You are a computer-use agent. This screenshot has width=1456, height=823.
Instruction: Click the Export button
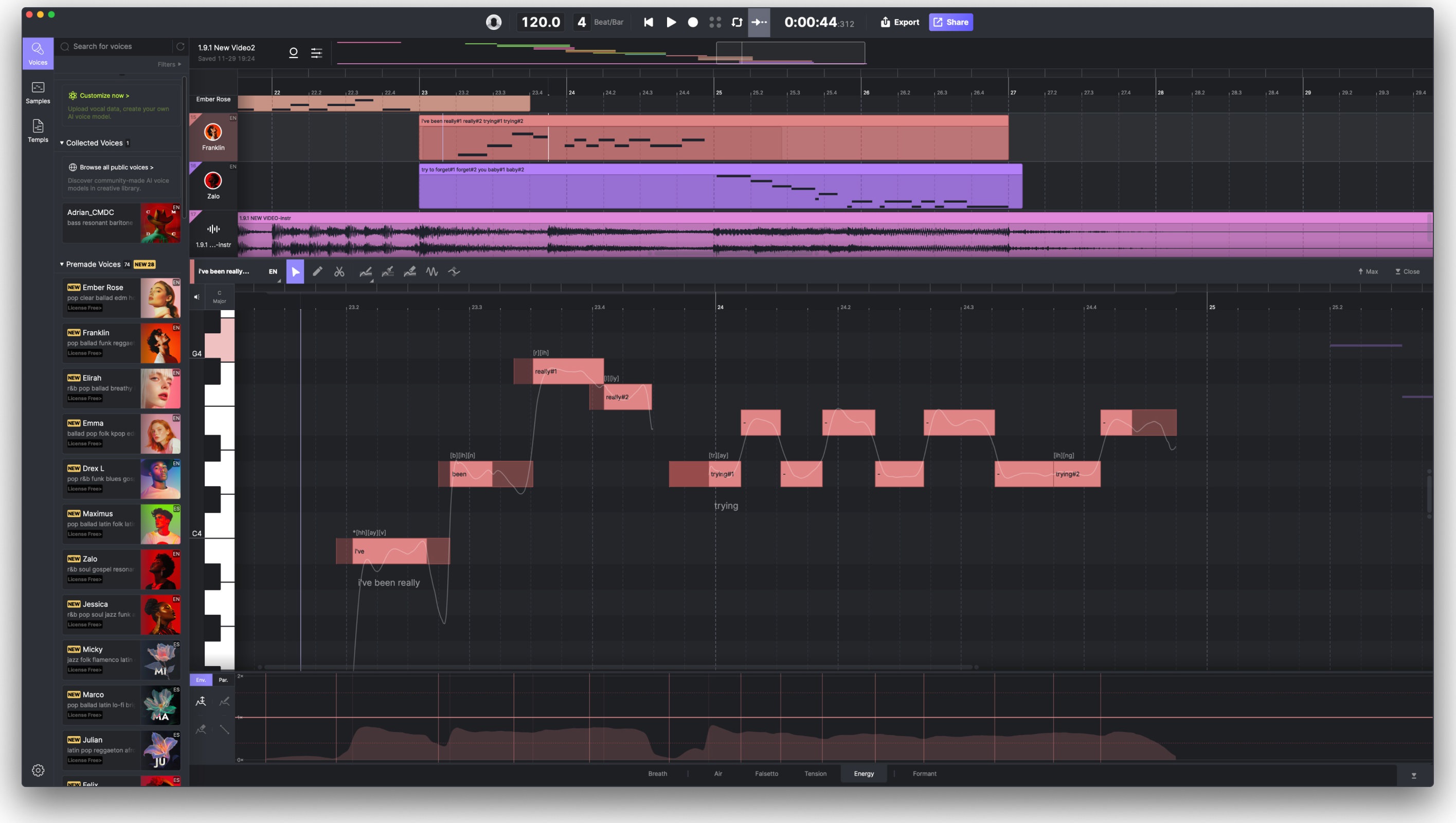[900, 22]
